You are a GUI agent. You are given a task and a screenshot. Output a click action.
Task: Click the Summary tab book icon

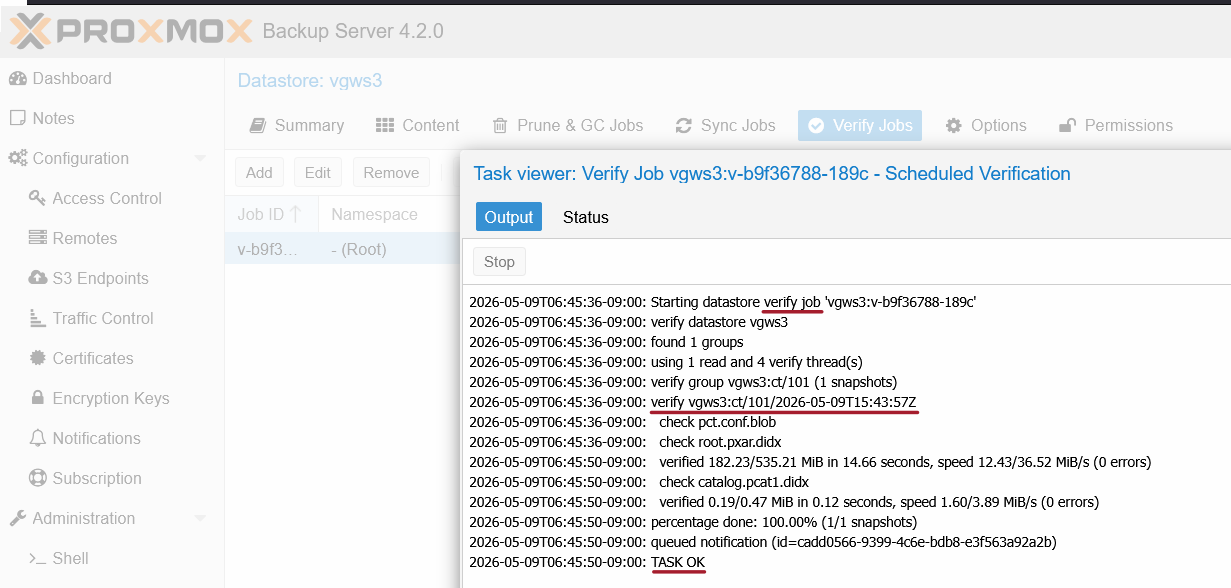[258, 125]
